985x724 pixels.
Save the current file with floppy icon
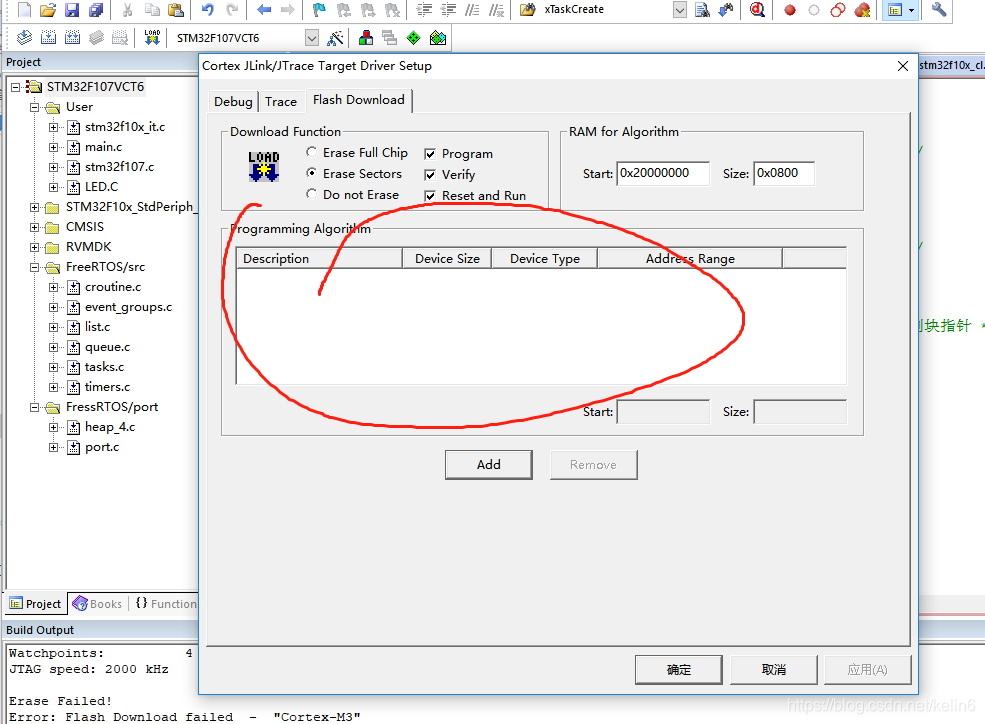coord(72,9)
